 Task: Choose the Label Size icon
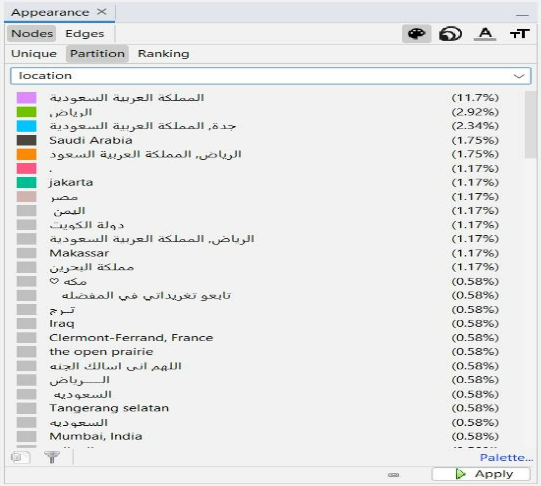point(520,34)
